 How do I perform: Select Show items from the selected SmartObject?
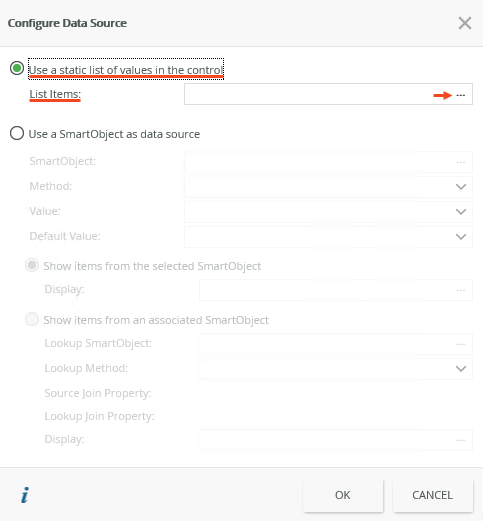point(32,265)
